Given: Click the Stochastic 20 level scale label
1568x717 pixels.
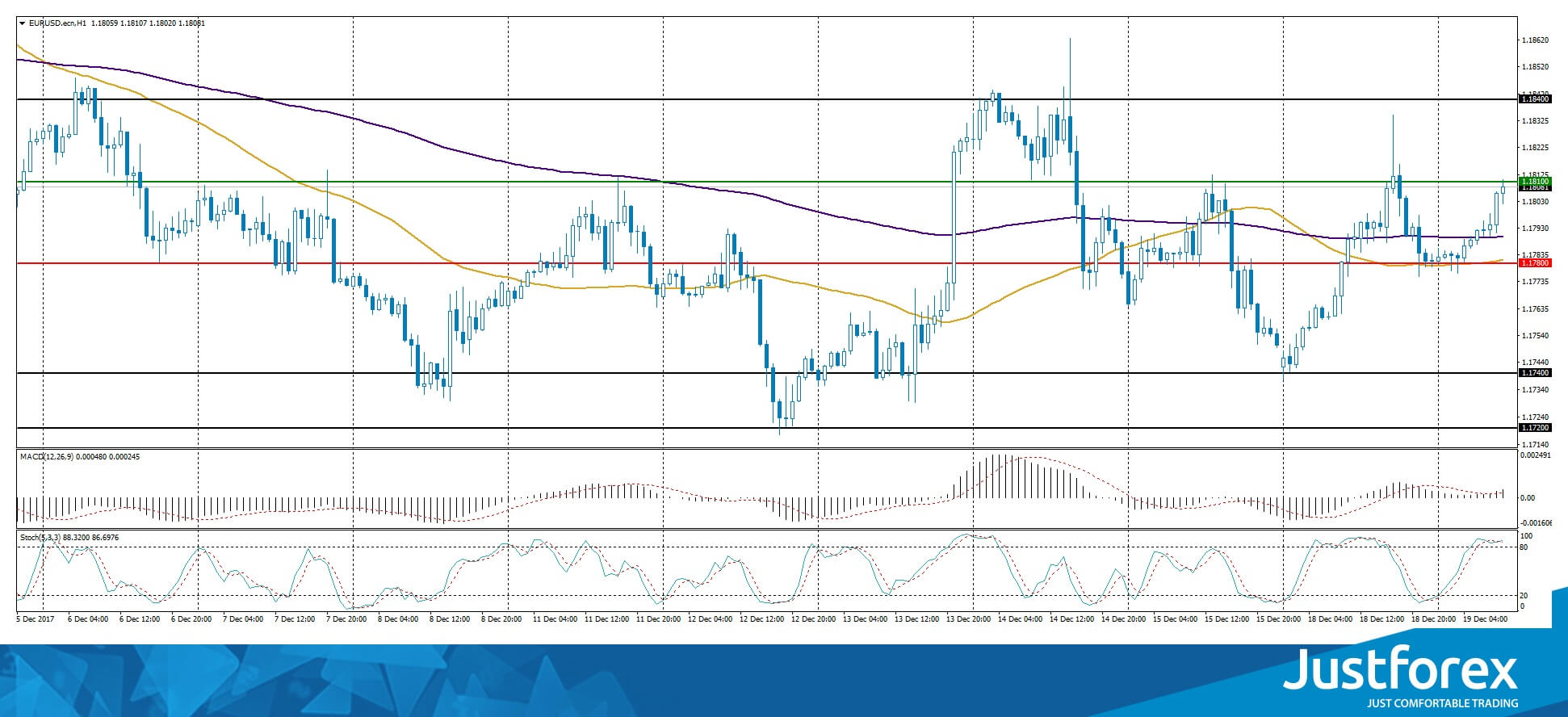Looking at the screenshot, I should pos(1524,596).
